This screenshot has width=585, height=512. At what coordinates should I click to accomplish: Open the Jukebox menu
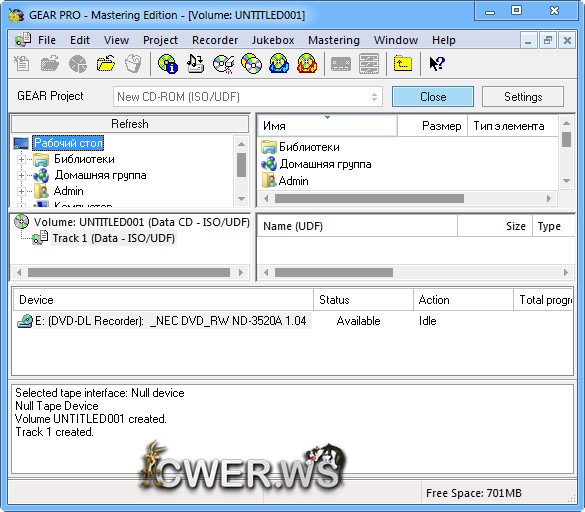tap(273, 40)
